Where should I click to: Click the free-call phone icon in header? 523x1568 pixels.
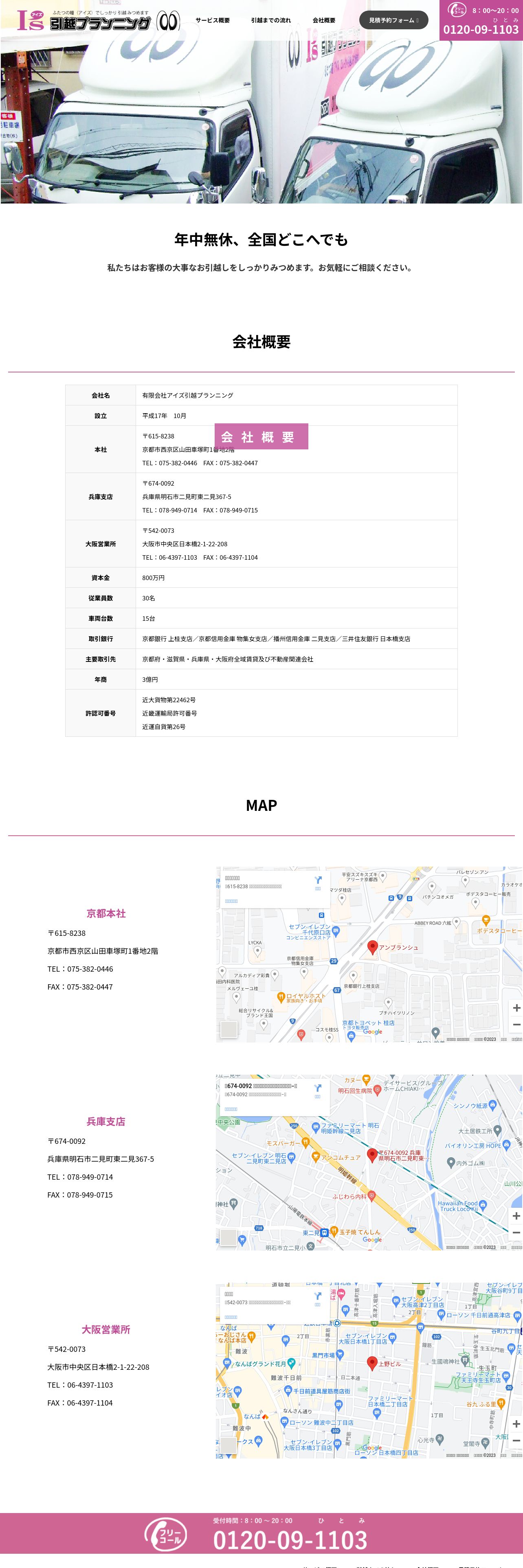457,10
